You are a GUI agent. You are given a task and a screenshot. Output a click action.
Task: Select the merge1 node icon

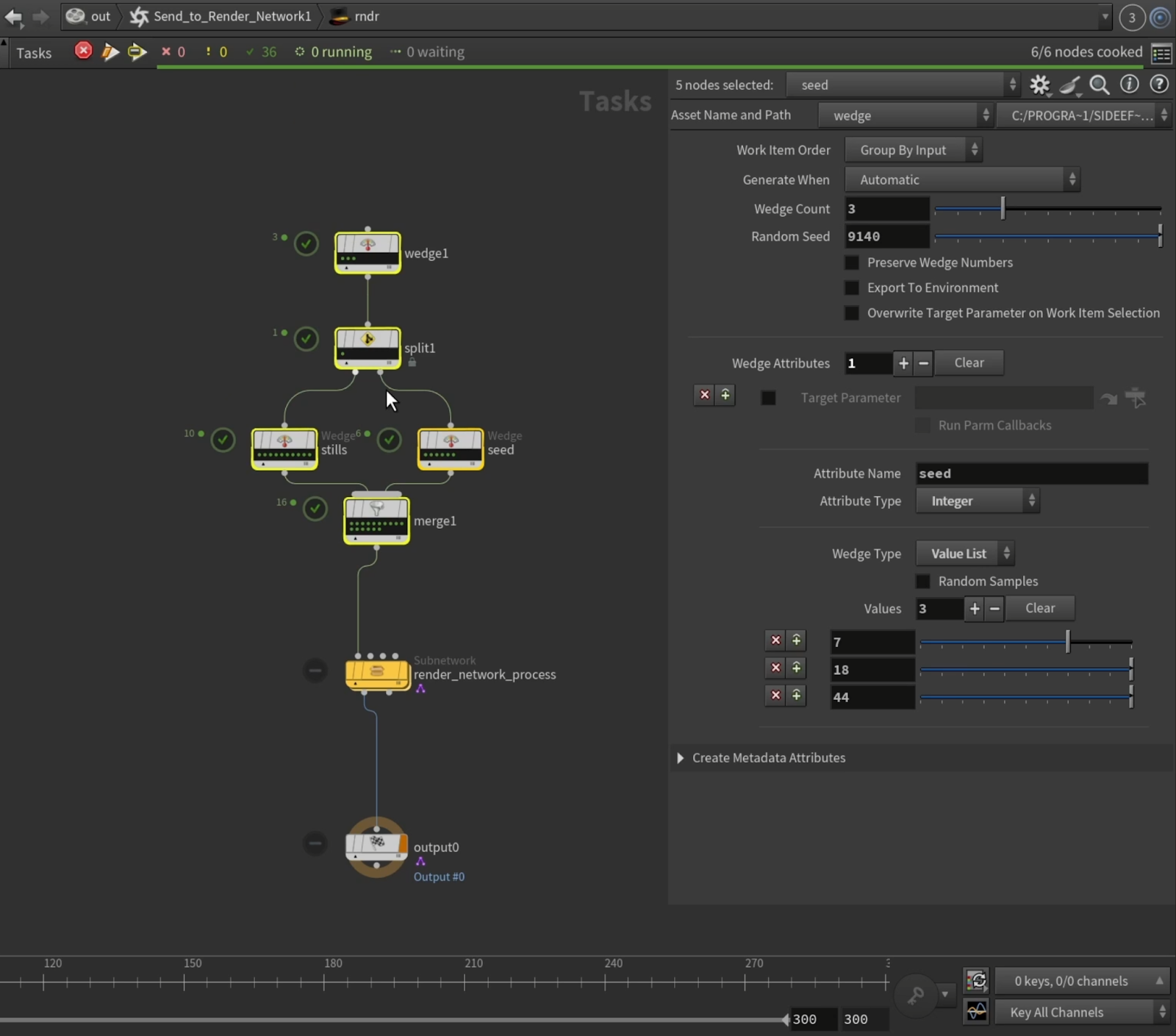tap(376, 521)
